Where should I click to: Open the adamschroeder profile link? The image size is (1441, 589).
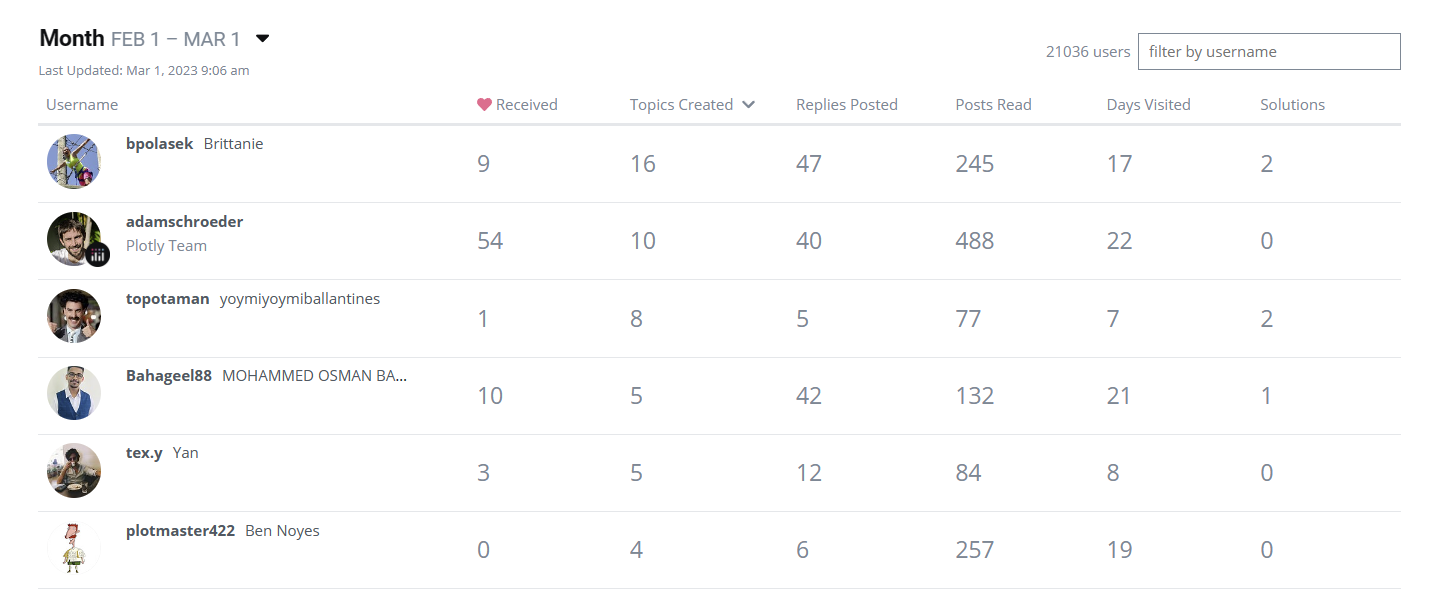click(184, 222)
